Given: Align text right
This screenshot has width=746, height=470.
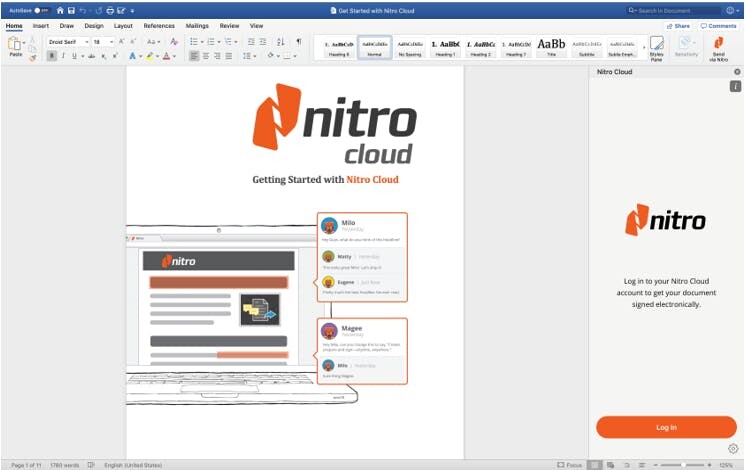Looking at the screenshot, I should [x=217, y=56].
